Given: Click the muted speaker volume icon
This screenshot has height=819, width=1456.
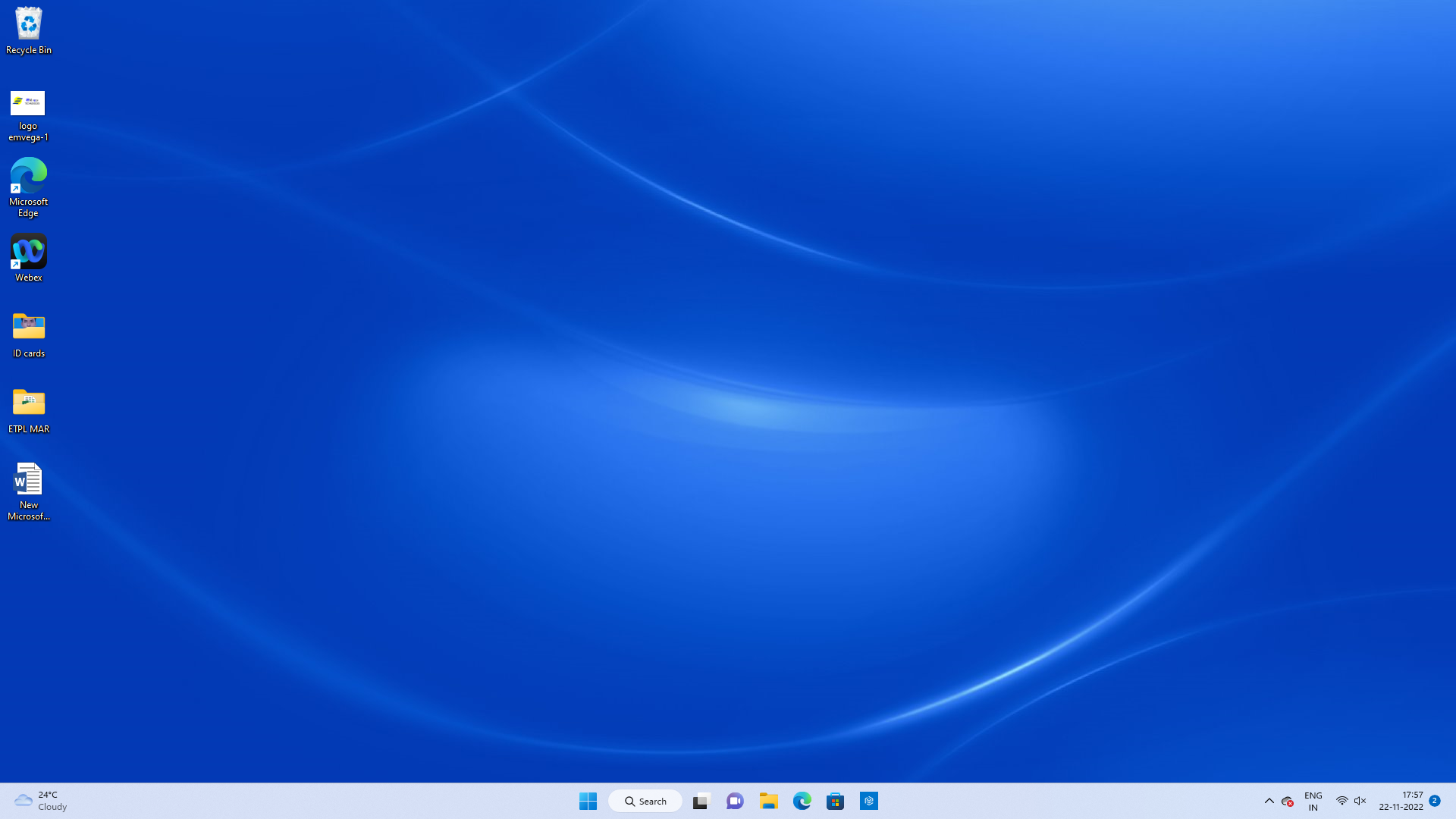Looking at the screenshot, I should [1360, 801].
